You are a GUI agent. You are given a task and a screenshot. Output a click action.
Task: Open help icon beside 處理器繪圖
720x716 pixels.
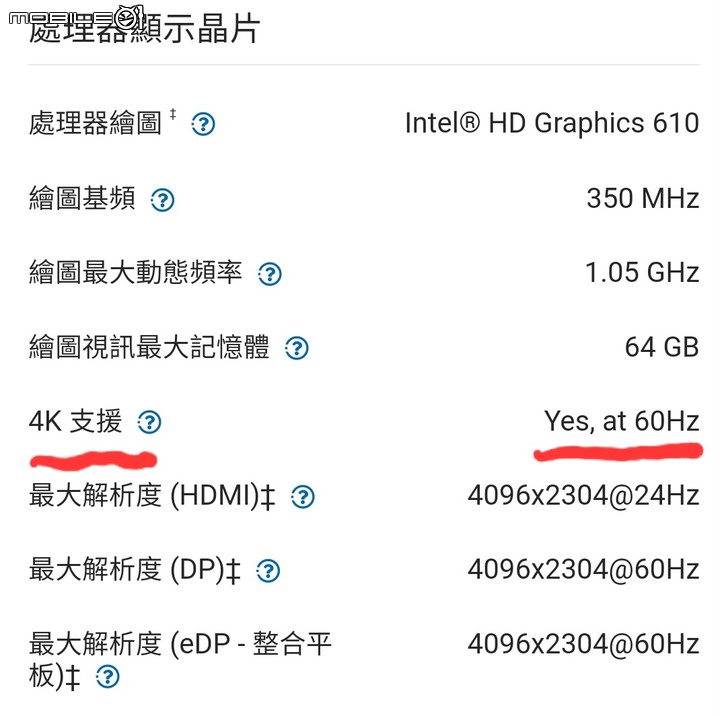tap(203, 124)
